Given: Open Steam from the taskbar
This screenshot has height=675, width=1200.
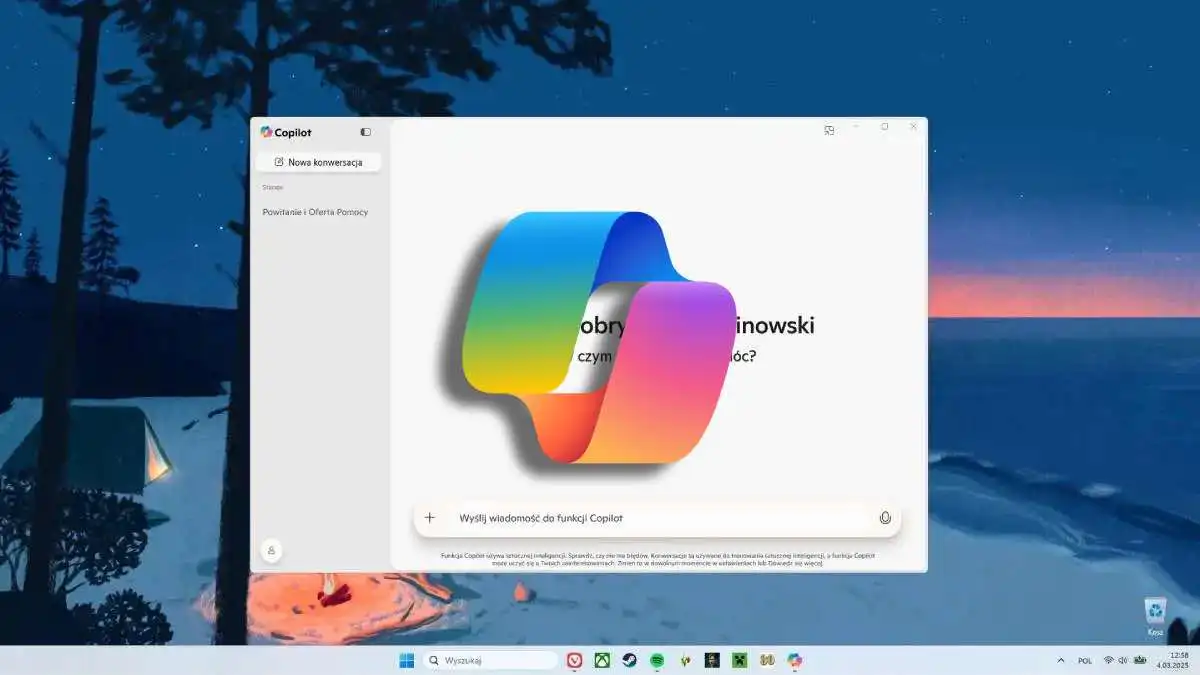Looking at the screenshot, I should click(x=629, y=660).
